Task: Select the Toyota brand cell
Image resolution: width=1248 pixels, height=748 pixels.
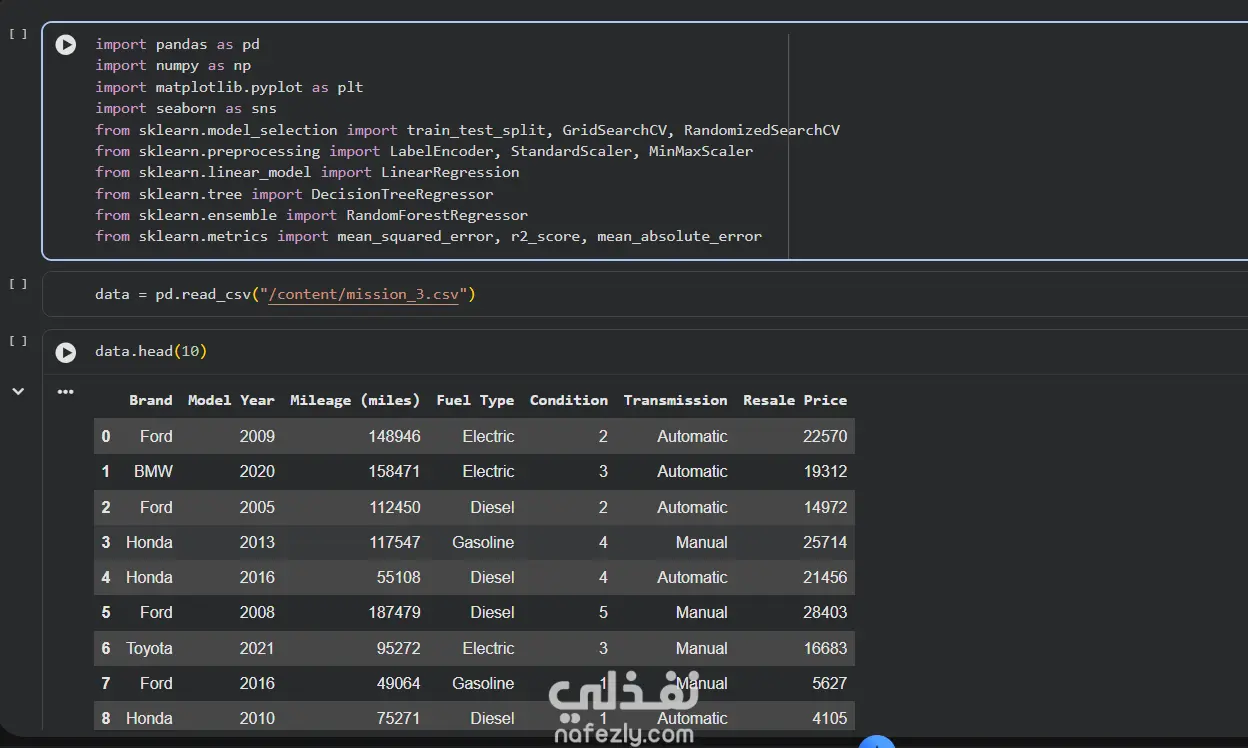Action: click(149, 648)
